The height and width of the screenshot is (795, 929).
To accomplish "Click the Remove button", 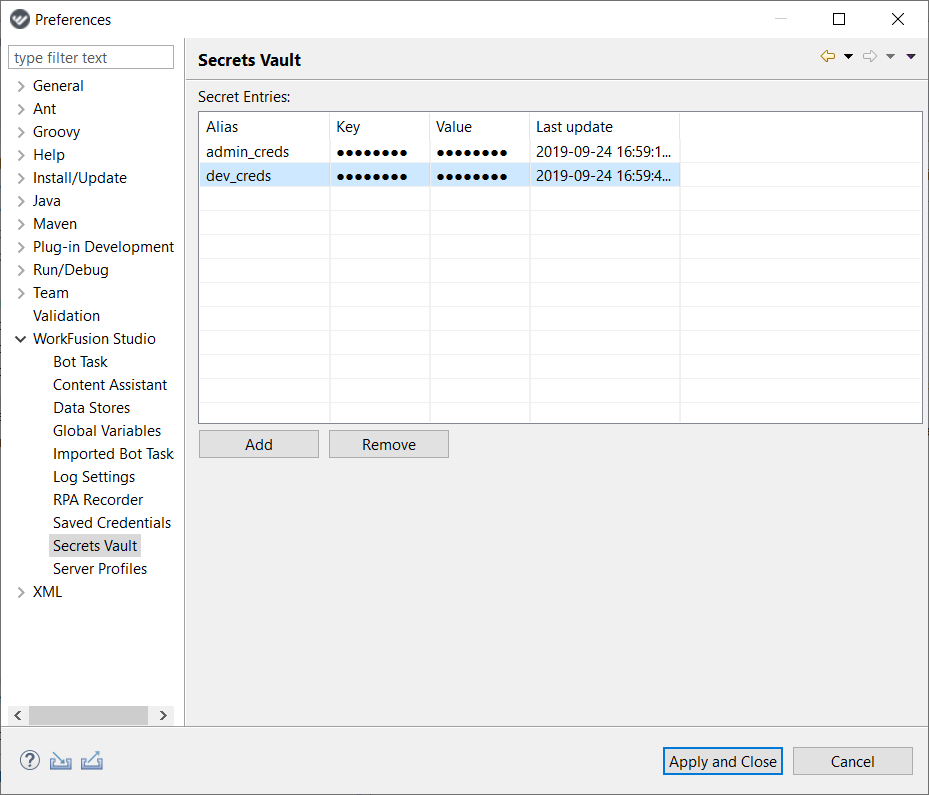I will [x=389, y=444].
